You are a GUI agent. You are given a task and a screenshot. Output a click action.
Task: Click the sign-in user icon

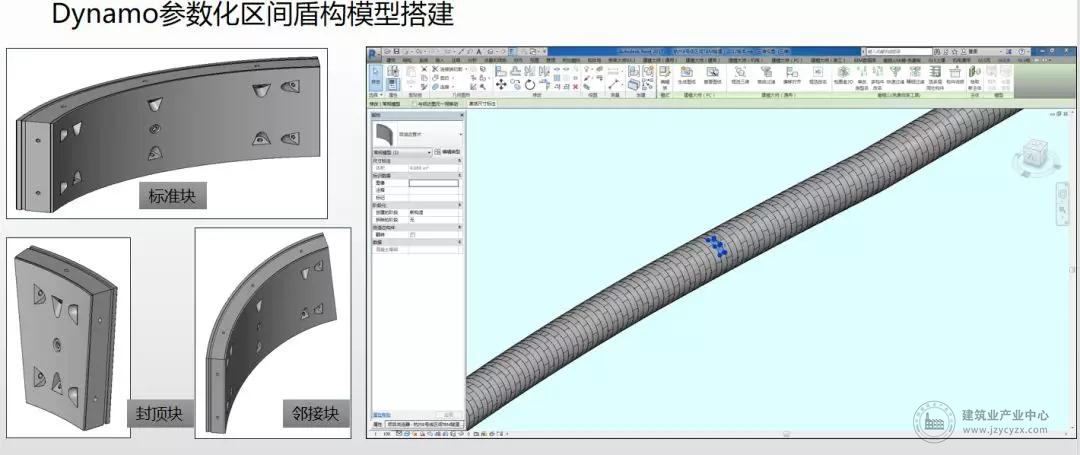click(964, 52)
